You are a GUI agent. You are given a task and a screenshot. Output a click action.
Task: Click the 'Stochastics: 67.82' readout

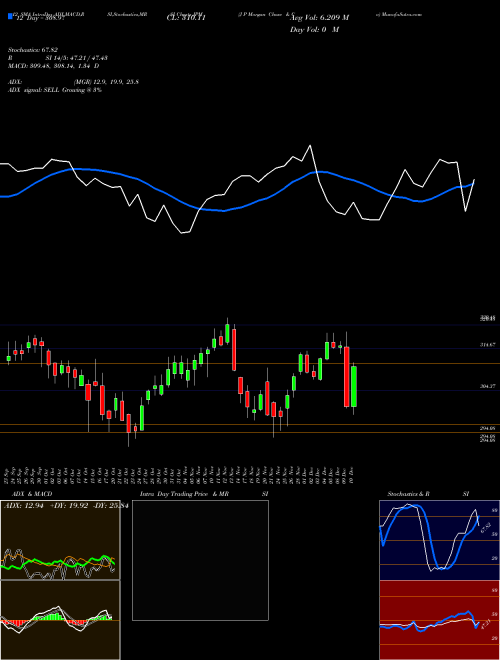tap(33, 50)
